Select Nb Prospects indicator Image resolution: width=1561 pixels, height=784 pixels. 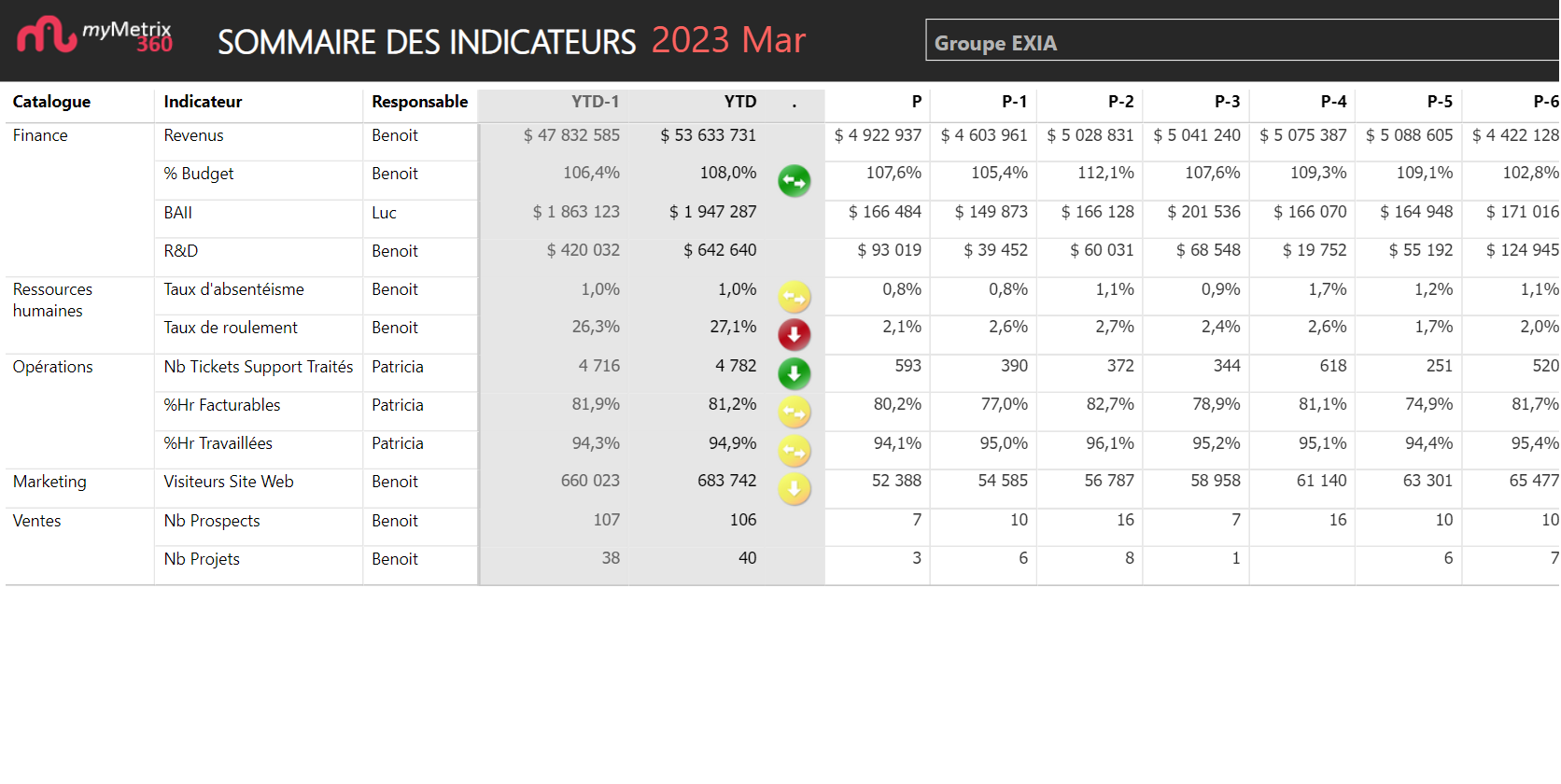(x=212, y=521)
